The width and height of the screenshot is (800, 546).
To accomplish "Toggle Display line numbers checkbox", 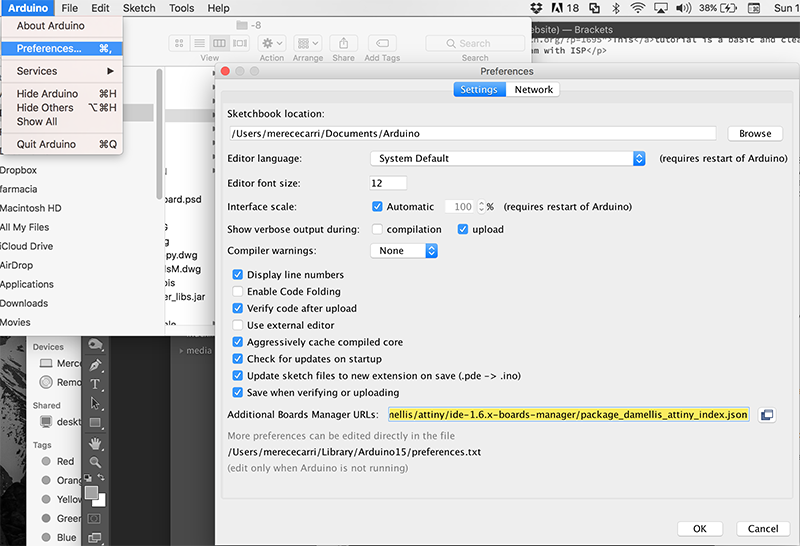I will tap(237, 275).
